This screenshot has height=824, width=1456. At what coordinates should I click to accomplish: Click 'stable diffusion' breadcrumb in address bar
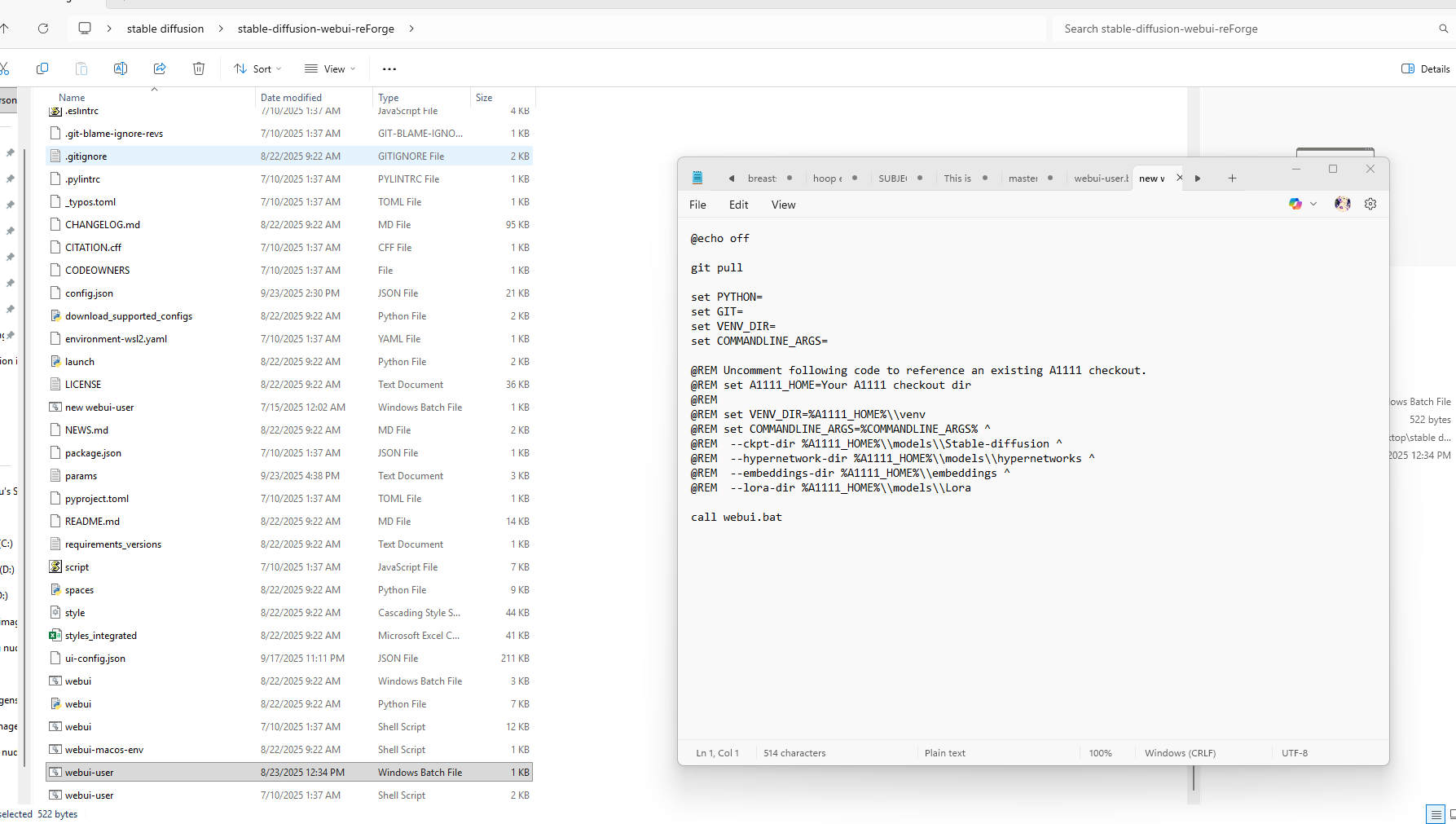pyautogui.click(x=165, y=29)
